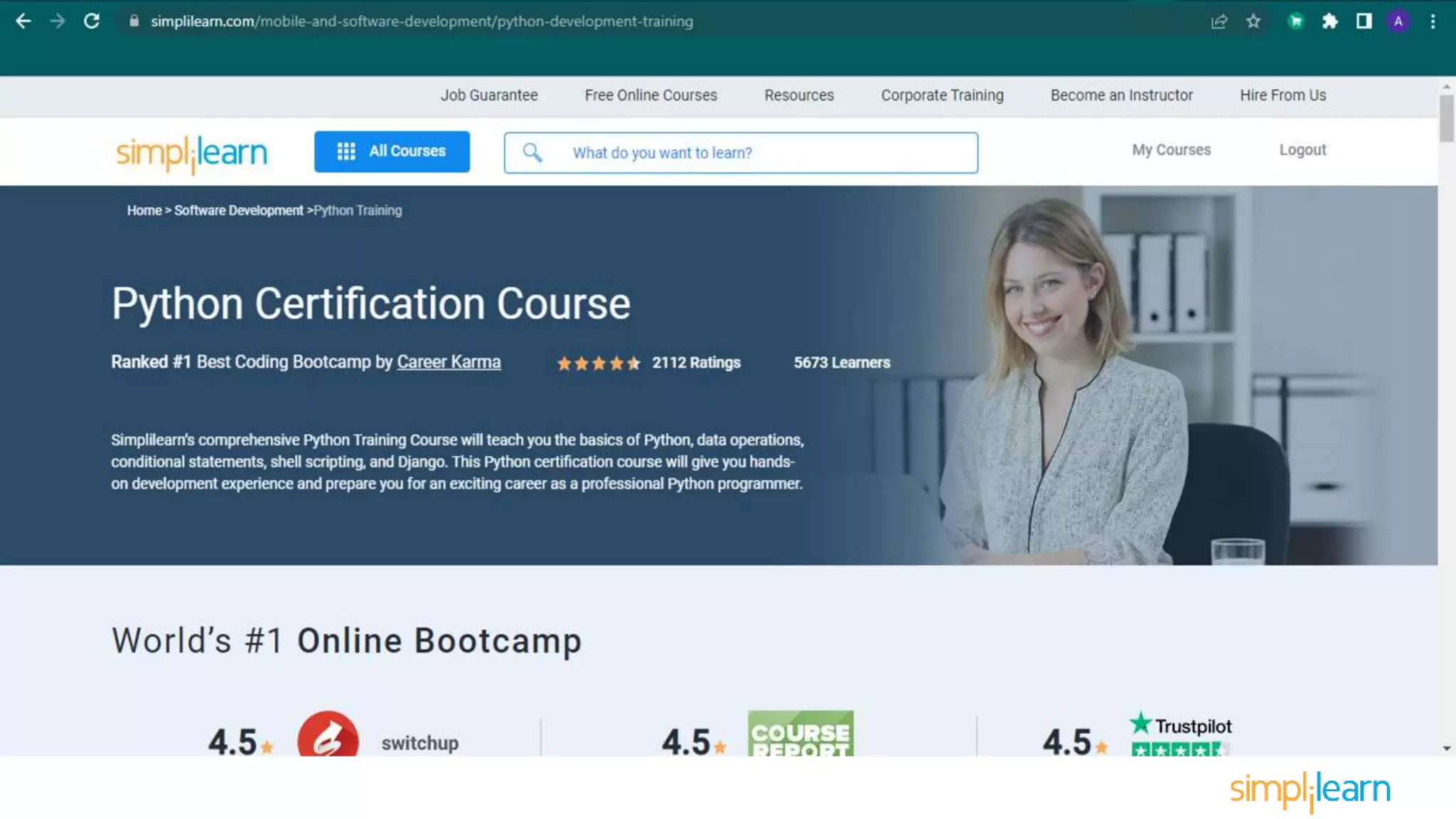Open My Courses link

[1172, 150]
